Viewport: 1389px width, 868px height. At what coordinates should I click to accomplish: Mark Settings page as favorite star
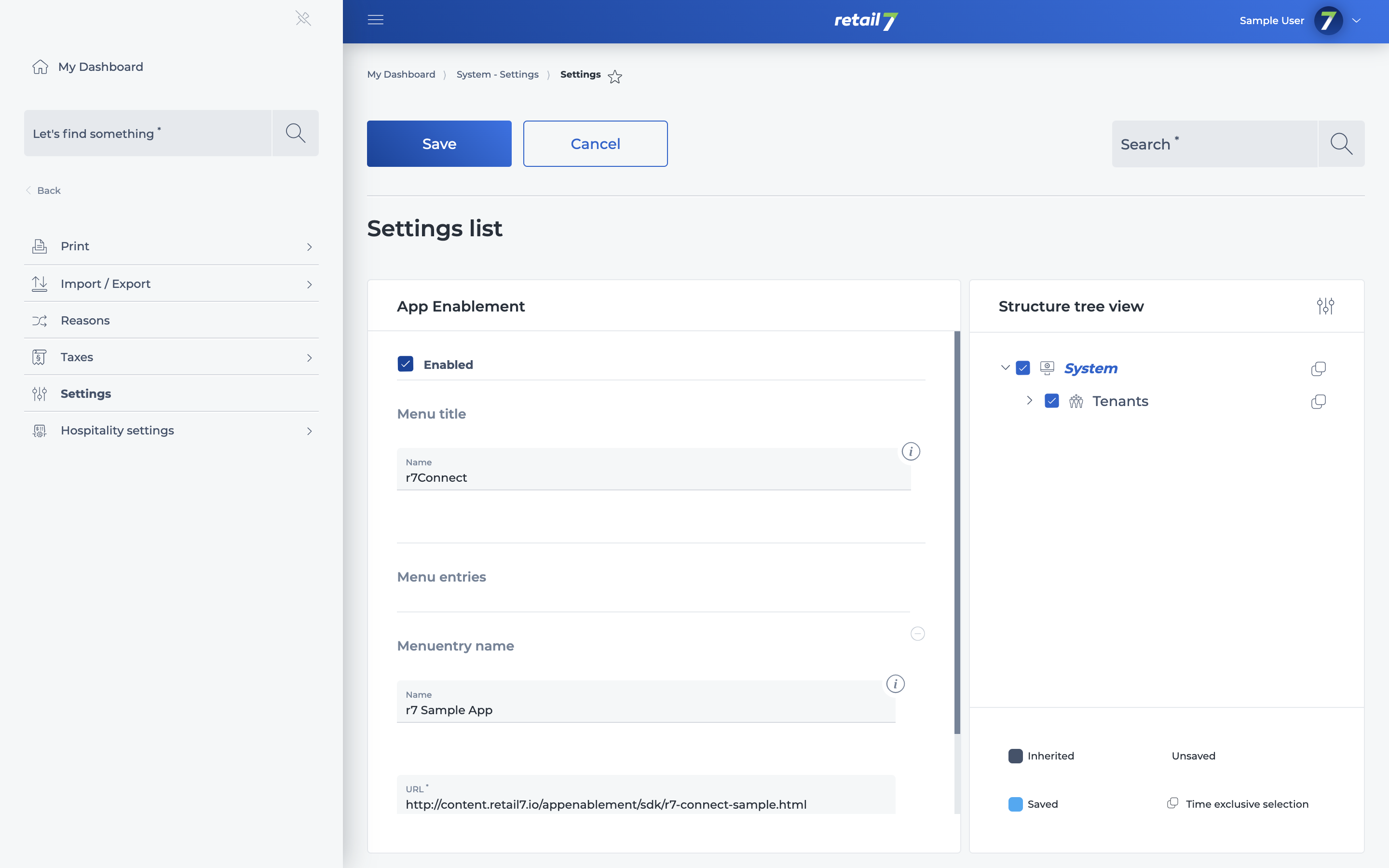pyautogui.click(x=615, y=76)
